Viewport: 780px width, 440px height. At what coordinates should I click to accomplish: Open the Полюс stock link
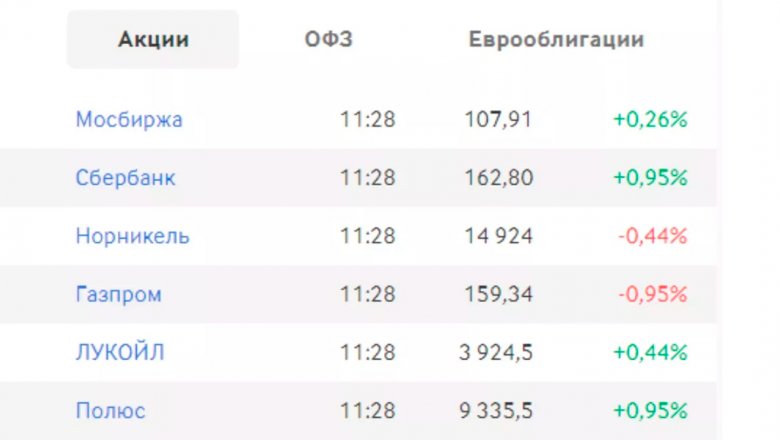point(110,410)
